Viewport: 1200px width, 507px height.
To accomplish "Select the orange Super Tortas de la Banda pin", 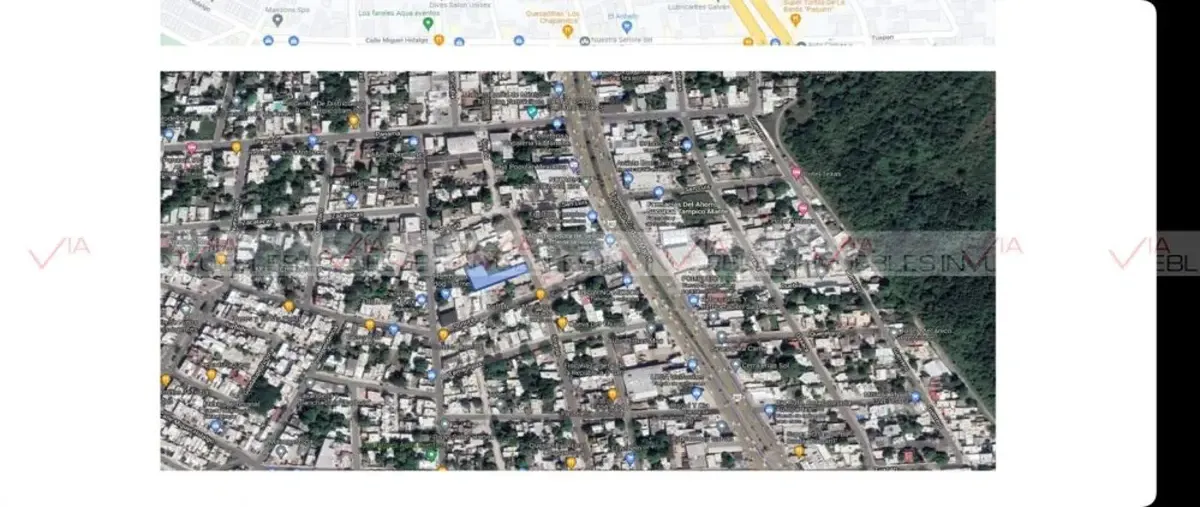I will [795, 18].
